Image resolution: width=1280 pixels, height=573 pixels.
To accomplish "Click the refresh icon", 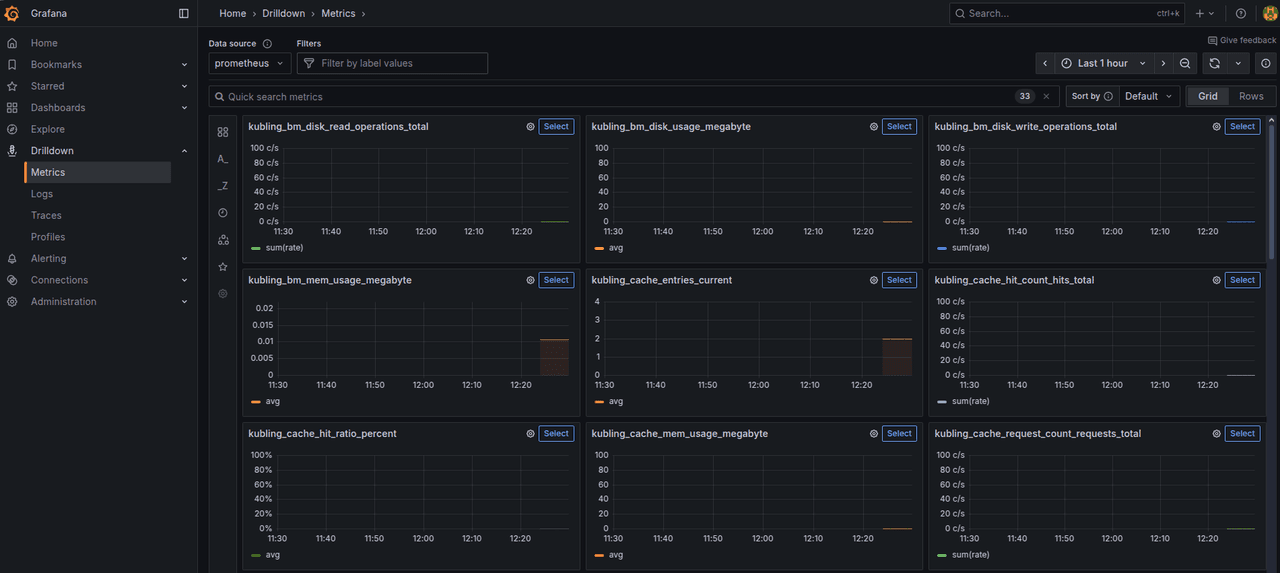I will click(1214, 63).
